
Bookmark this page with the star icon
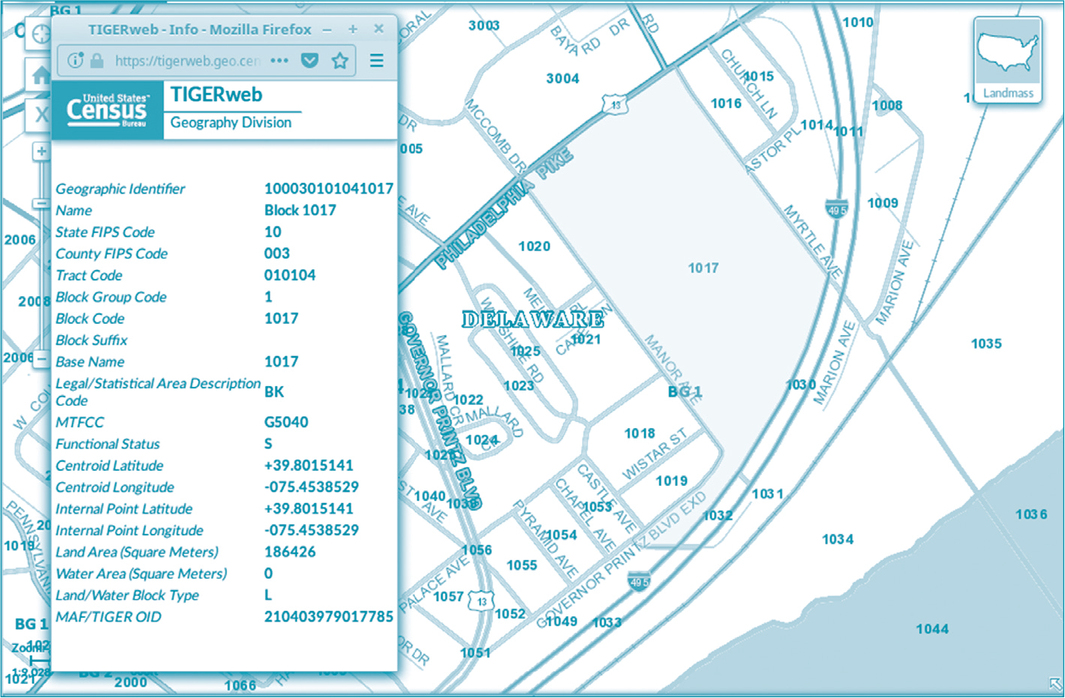click(340, 61)
